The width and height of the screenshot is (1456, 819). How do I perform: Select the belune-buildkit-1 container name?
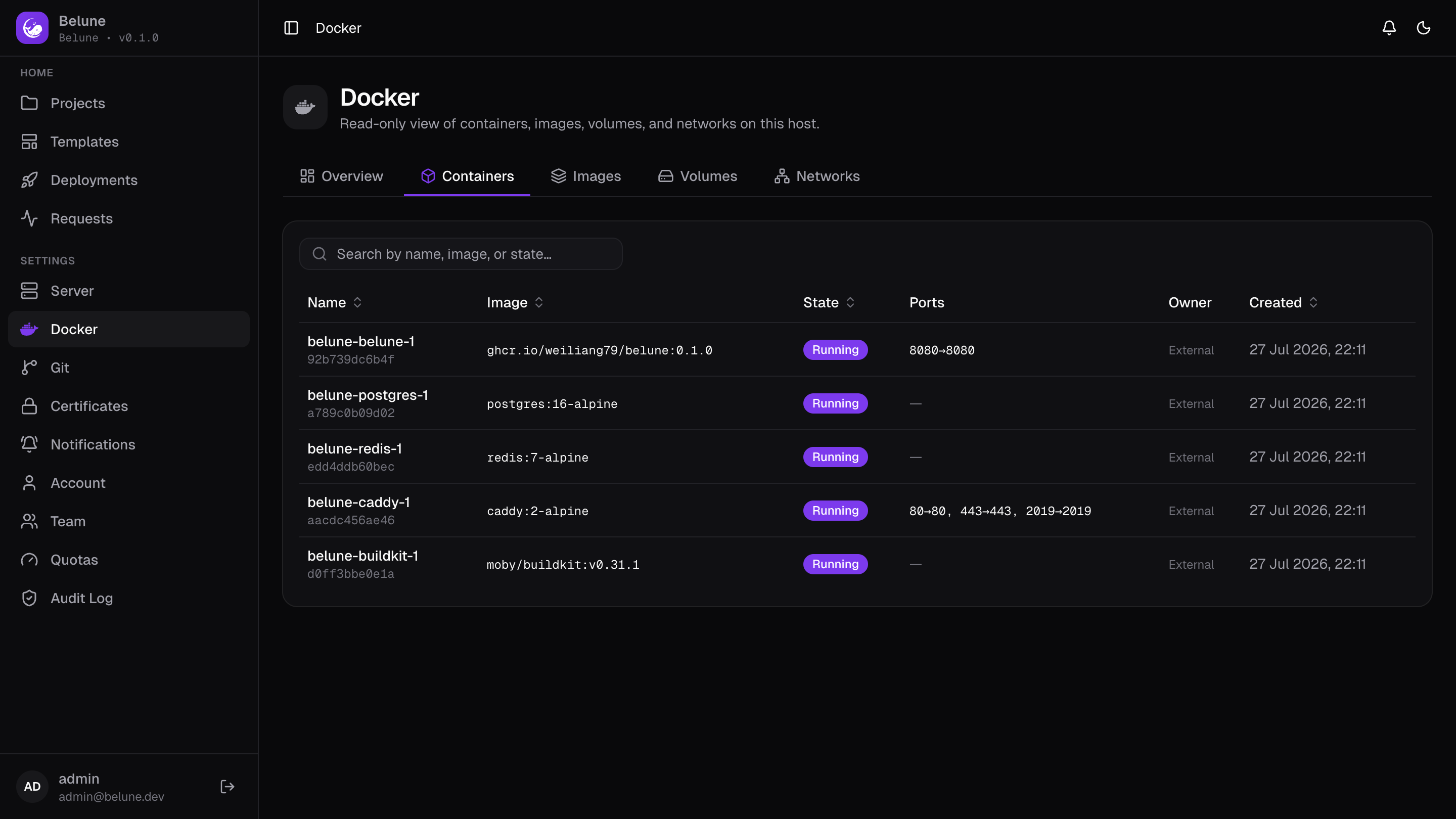363,556
